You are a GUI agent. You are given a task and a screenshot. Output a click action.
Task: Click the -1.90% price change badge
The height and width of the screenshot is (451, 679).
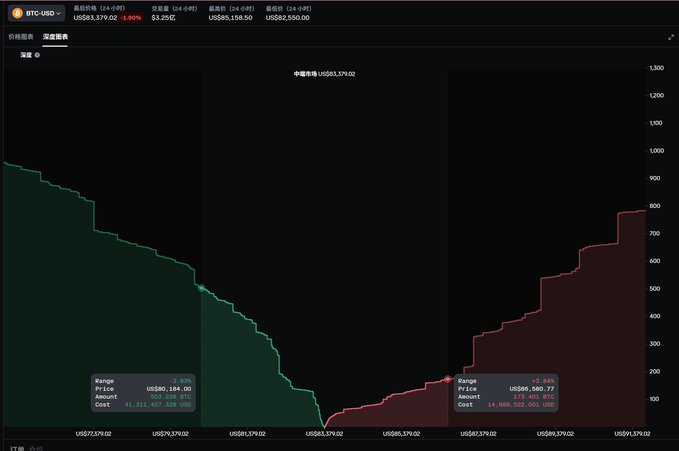(131, 18)
